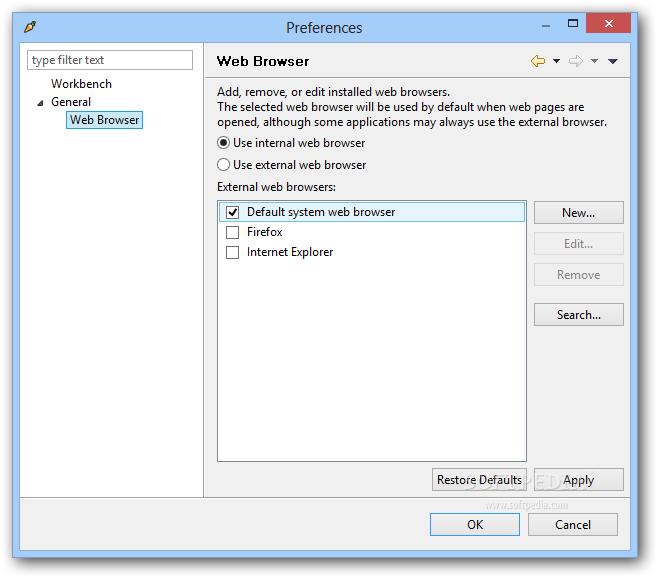Image resolution: width=658 pixels, height=578 pixels.
Task: Collapse the General tree node
Action: click(x=40, y=103)
